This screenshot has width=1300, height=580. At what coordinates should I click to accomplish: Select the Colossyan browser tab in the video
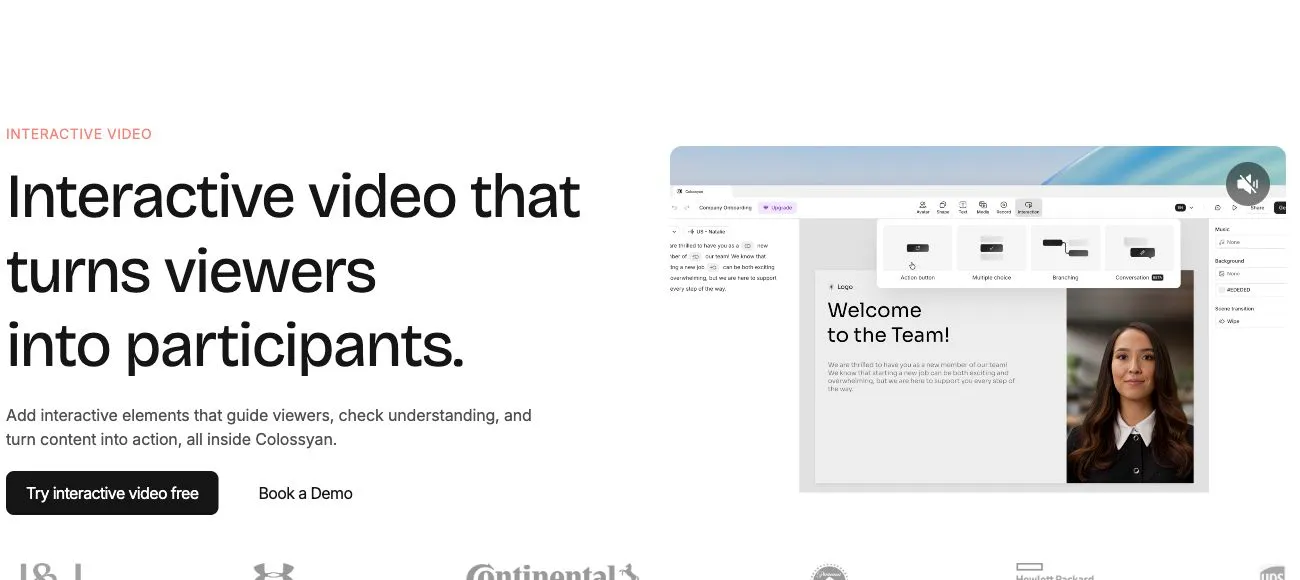[700, 191]
